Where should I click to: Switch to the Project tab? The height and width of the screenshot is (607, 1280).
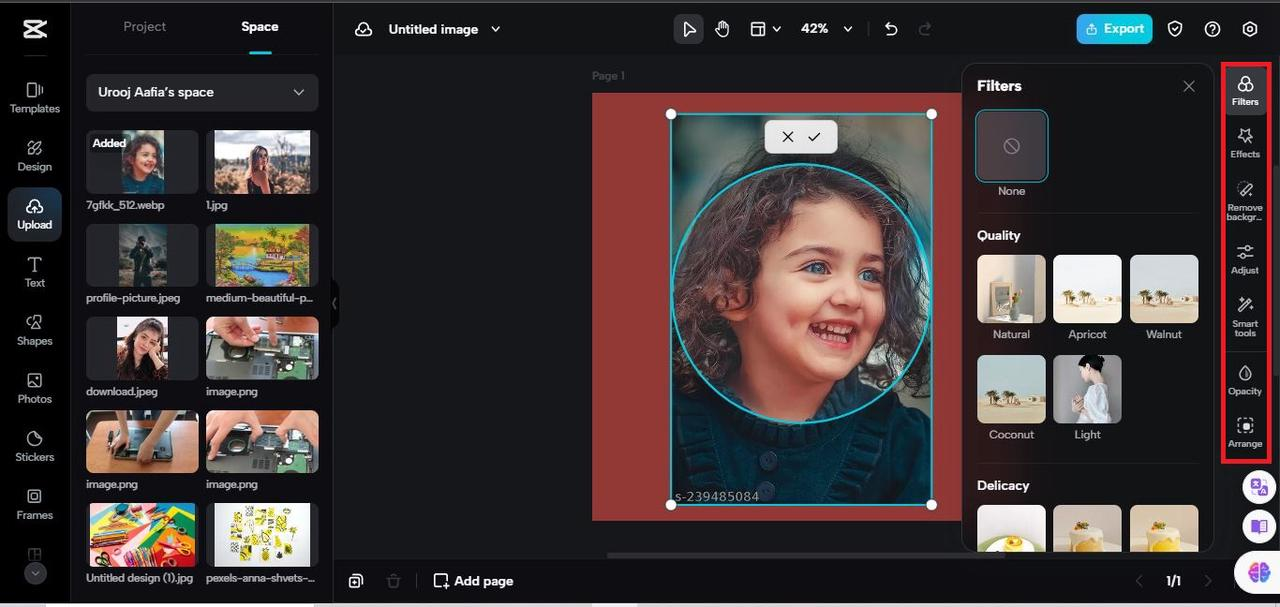(145, 27)
